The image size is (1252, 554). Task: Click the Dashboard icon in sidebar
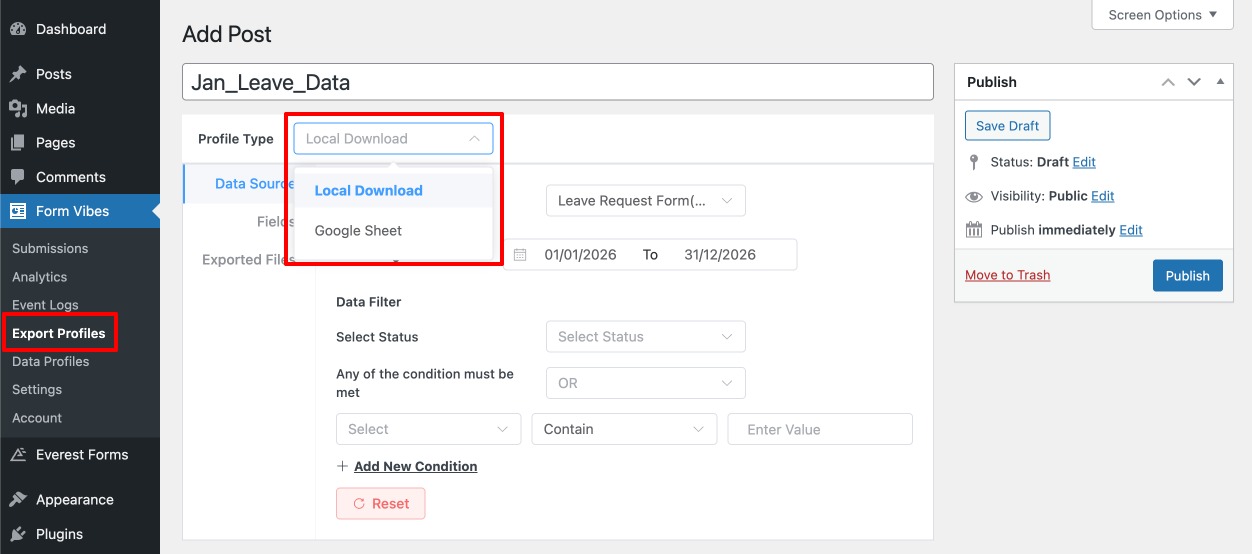tap(18, 29)
